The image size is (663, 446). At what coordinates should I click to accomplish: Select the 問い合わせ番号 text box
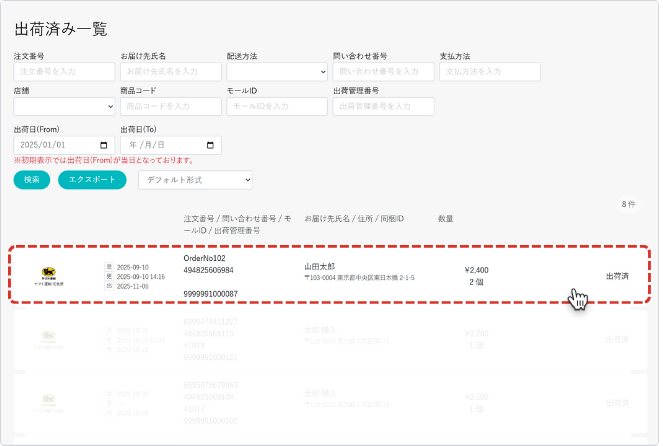(x=383, y=72)
